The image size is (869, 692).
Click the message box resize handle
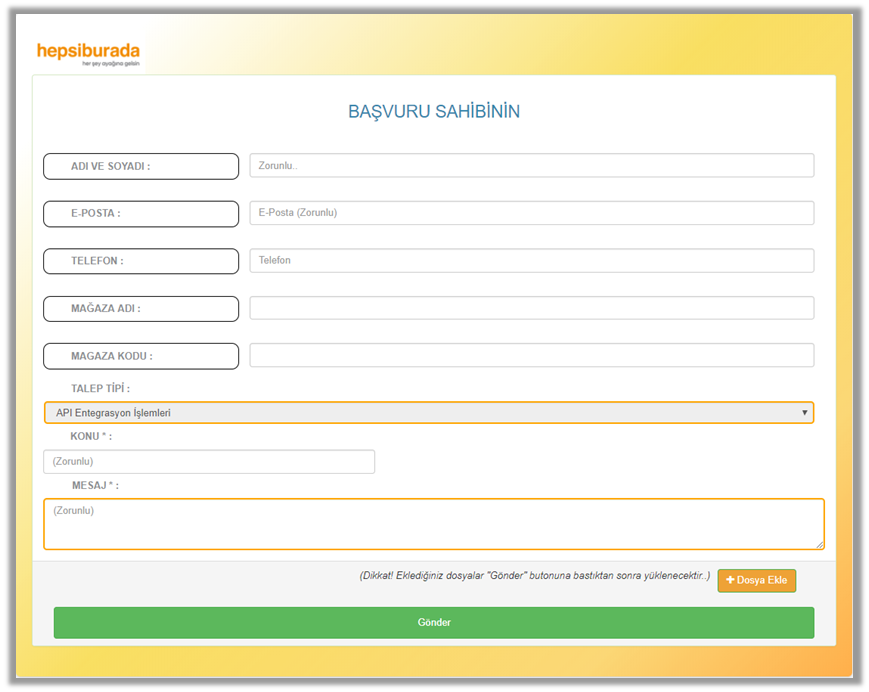pyautogui.click(x=819, y=545)
